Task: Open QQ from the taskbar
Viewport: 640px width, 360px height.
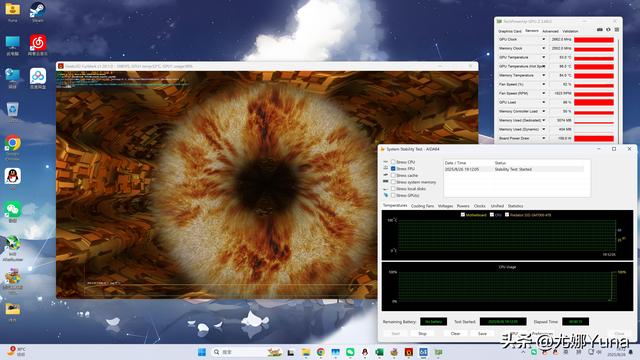Action: (364, 352)
